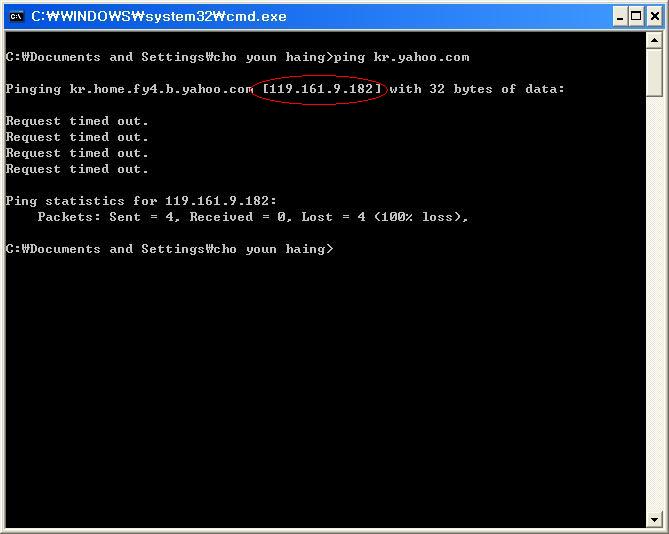Click the 'Ping statistics for 119.161.9.182:' line

coord(141,201)
